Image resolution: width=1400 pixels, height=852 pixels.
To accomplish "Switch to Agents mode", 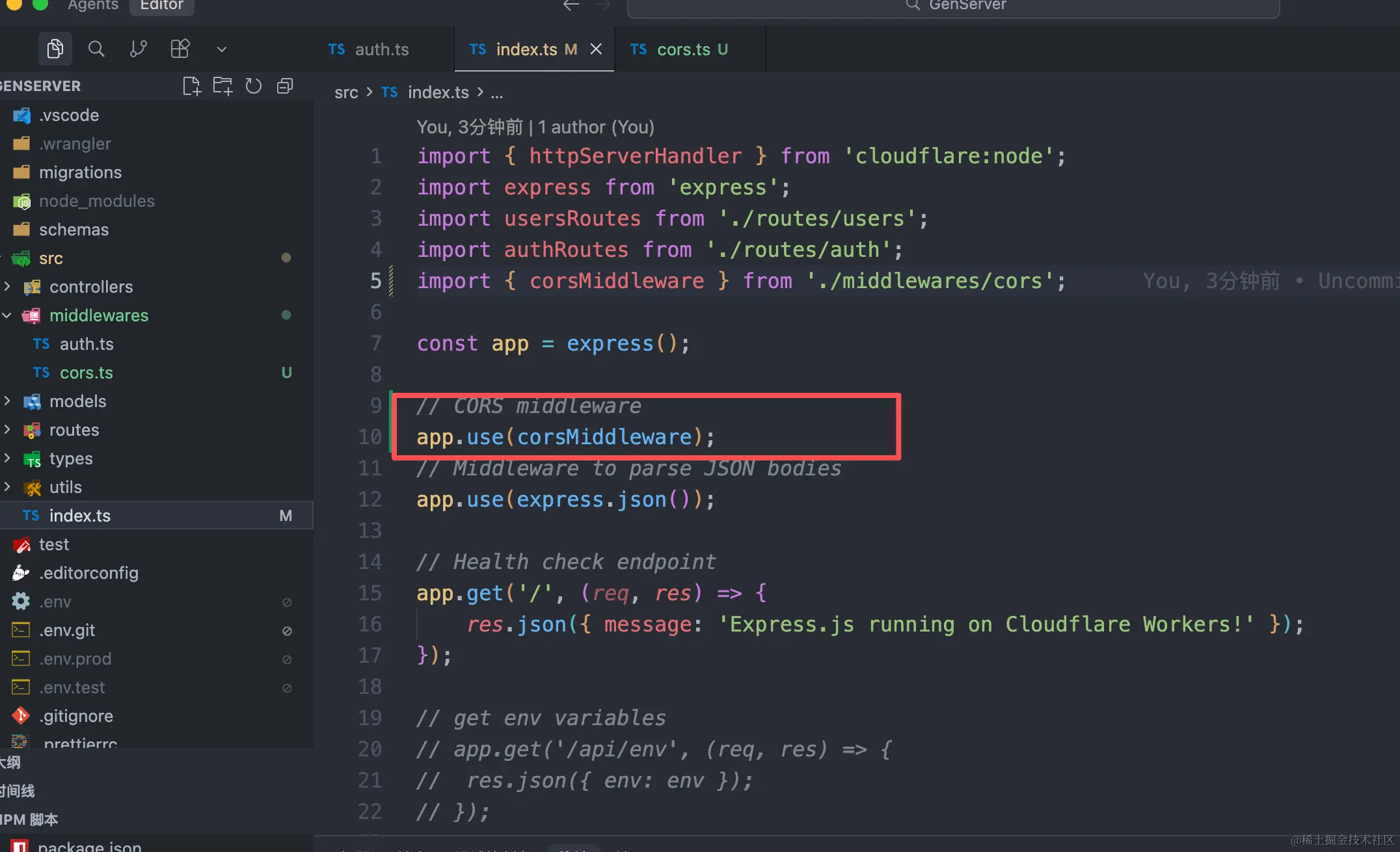I will click(x=93, y=5).
